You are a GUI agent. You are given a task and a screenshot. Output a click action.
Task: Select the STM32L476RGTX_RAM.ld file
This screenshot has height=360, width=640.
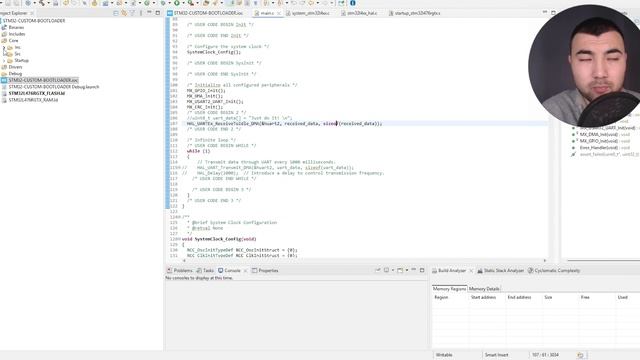click(x=33, y=100)
